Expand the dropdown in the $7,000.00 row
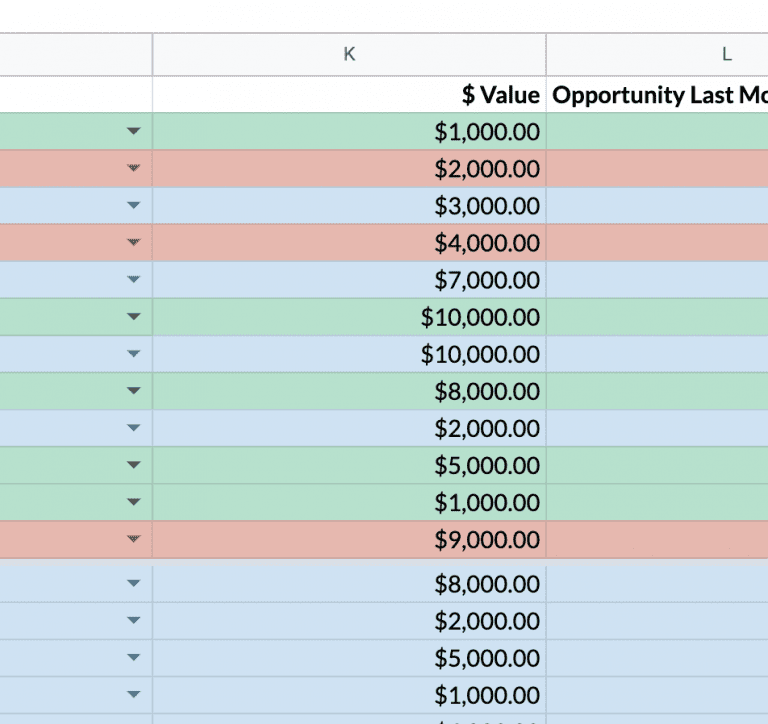 click(x=134, y=279)
